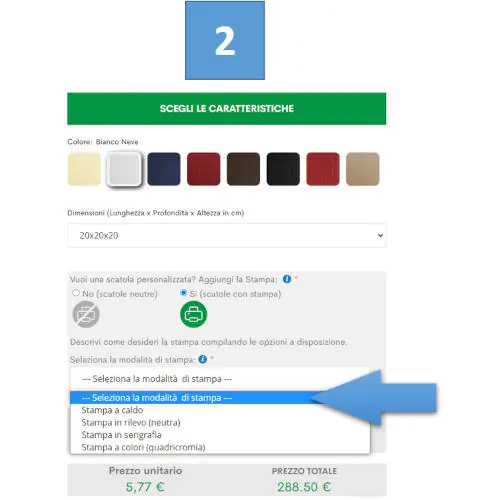
Task: Select 'Sì (scatole con stampa)' radio button
Action: (183, 293)
